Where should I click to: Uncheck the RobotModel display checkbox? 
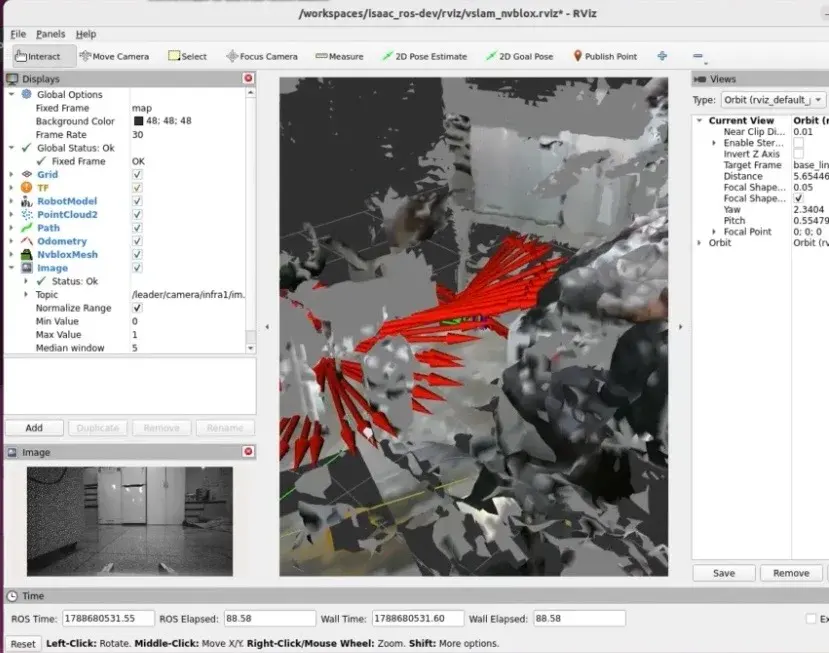[137, 201]
